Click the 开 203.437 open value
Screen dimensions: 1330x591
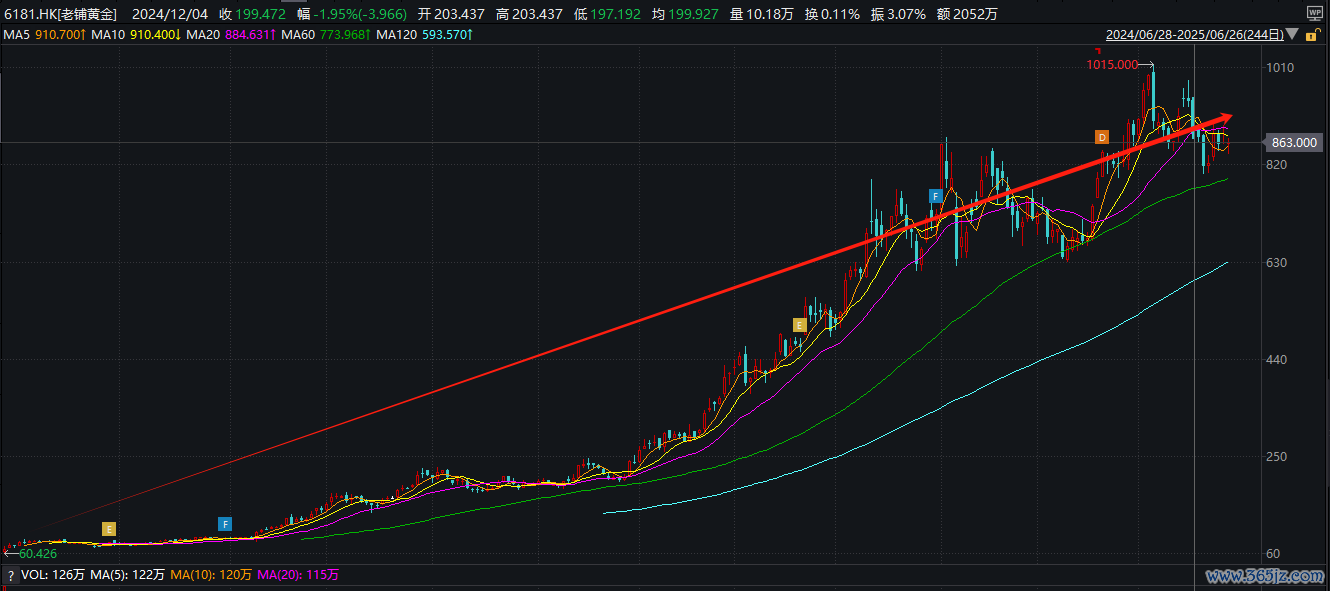point(450,14)
